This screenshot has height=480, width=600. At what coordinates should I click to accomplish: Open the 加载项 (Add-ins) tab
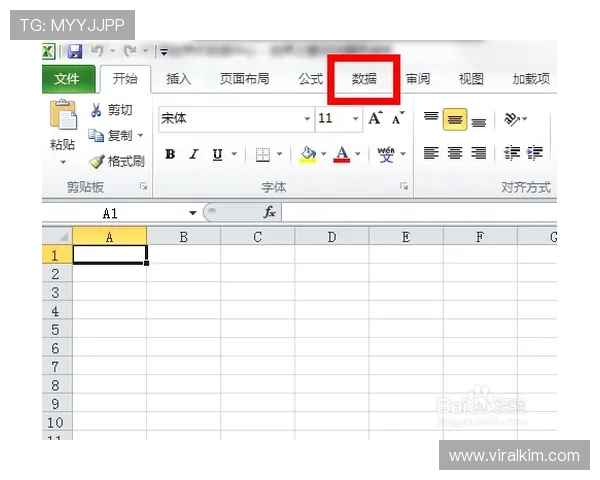(x=531, y=79)
